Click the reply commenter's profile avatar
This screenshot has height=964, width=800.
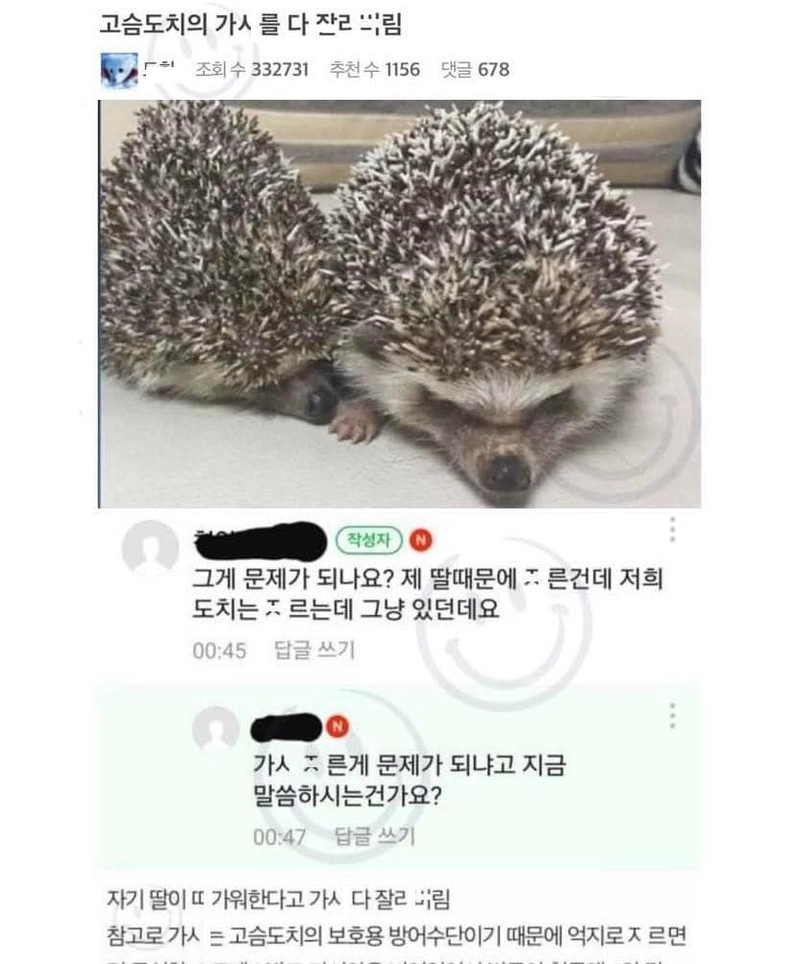tap(216, 729)
